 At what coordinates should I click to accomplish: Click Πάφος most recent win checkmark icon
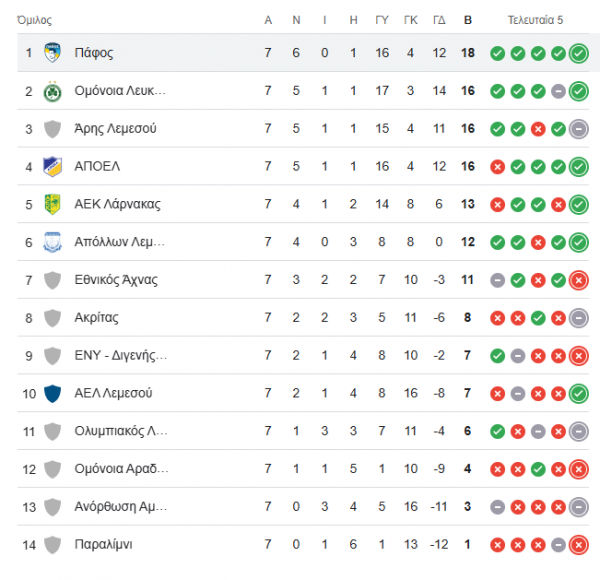pos(579,54)
